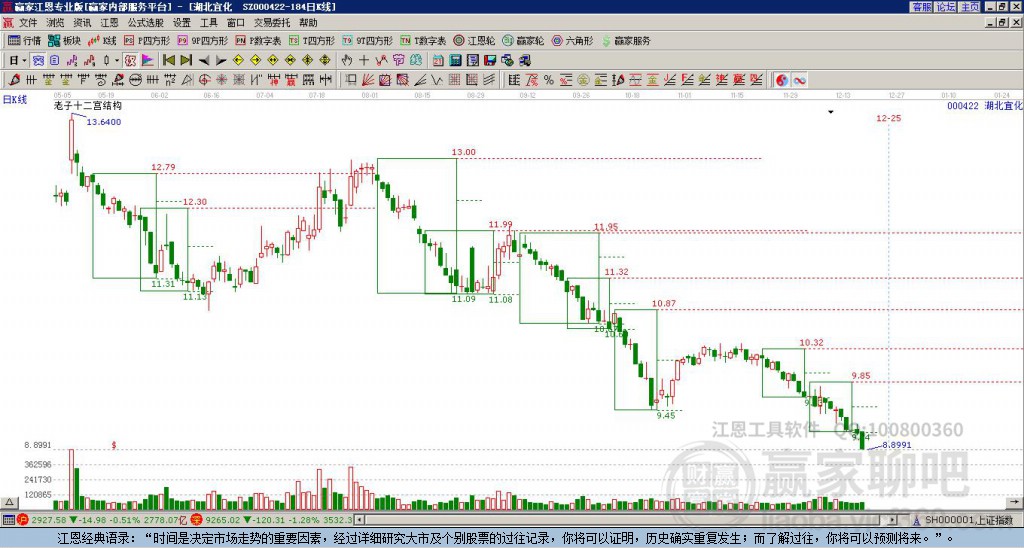Toggle the infinity symbol button
The width and height of the screenshot is (1024, 548).
coord(799,80)
